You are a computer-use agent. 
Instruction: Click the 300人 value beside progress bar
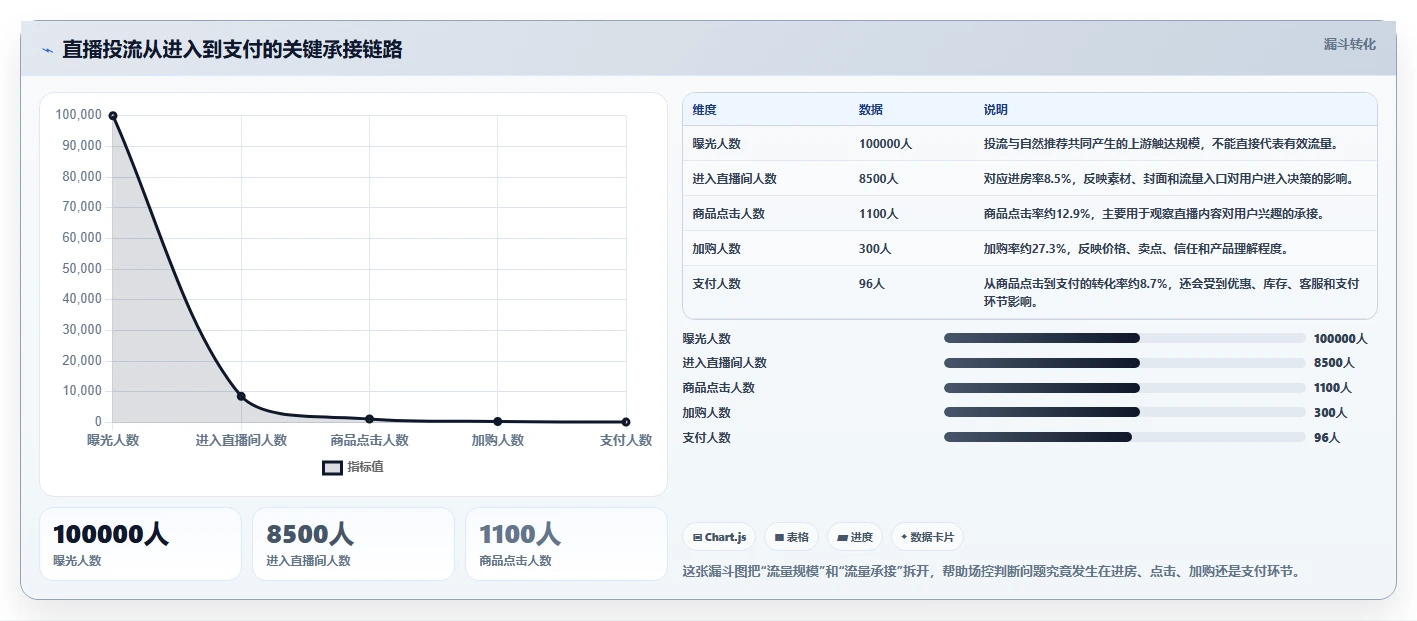pos(1330,412)
